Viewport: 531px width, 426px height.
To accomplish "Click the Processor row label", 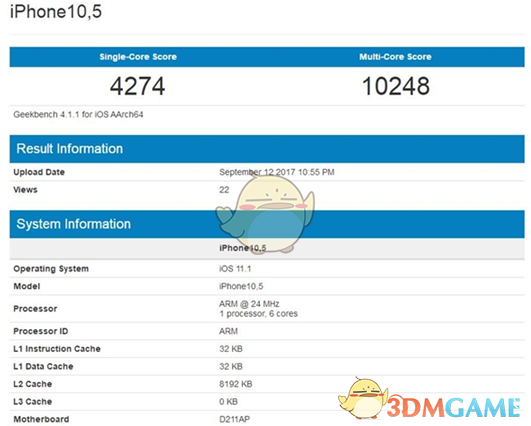I will (x=35, y=309).
